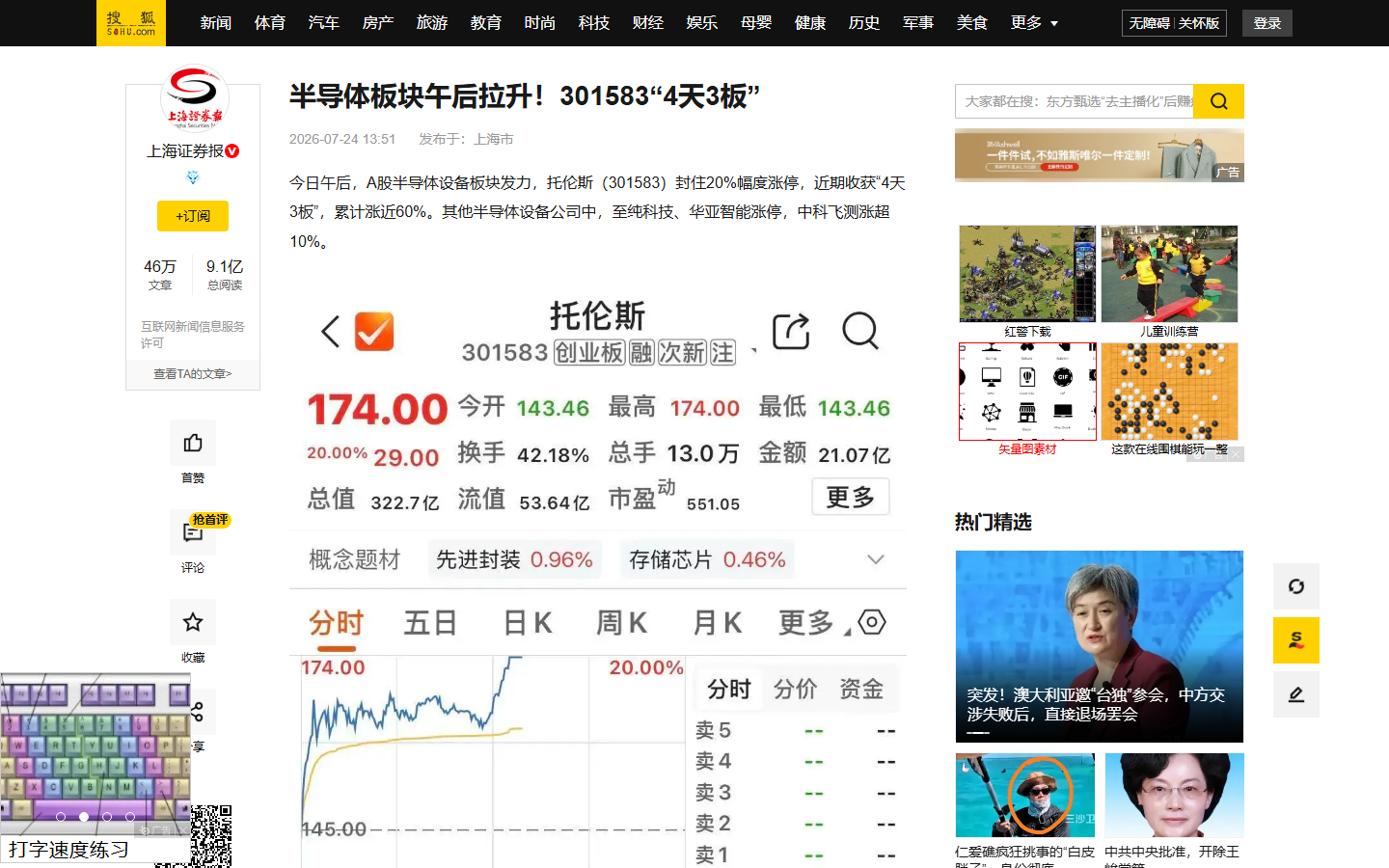This screenshot has height=868, width=1389.
Task: Click the 关怀版 care mode button
Action: click(1199, 23)
